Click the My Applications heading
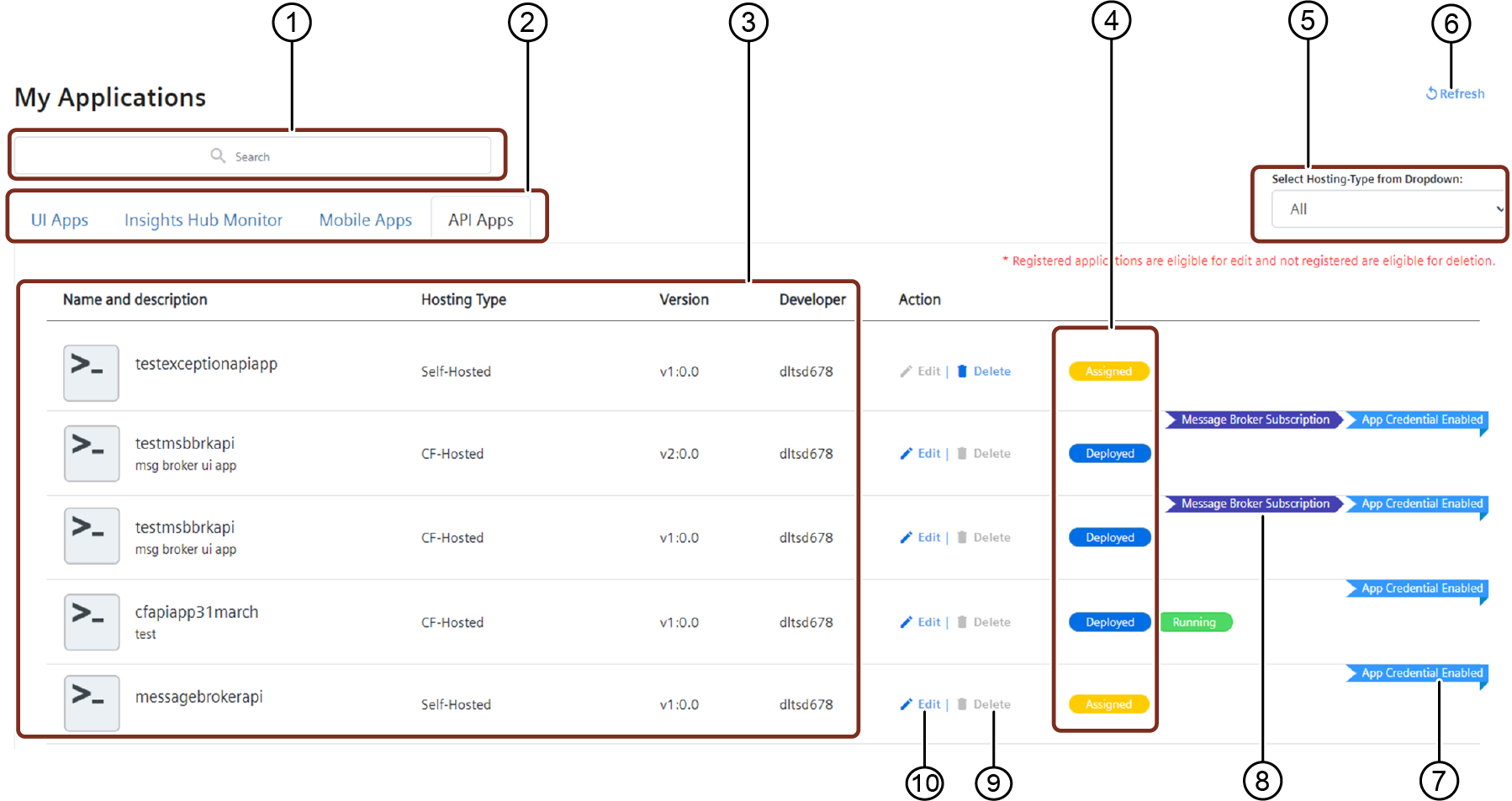Image resolution: width=1512 pixels, height=801 pixels. click(110, 98)
